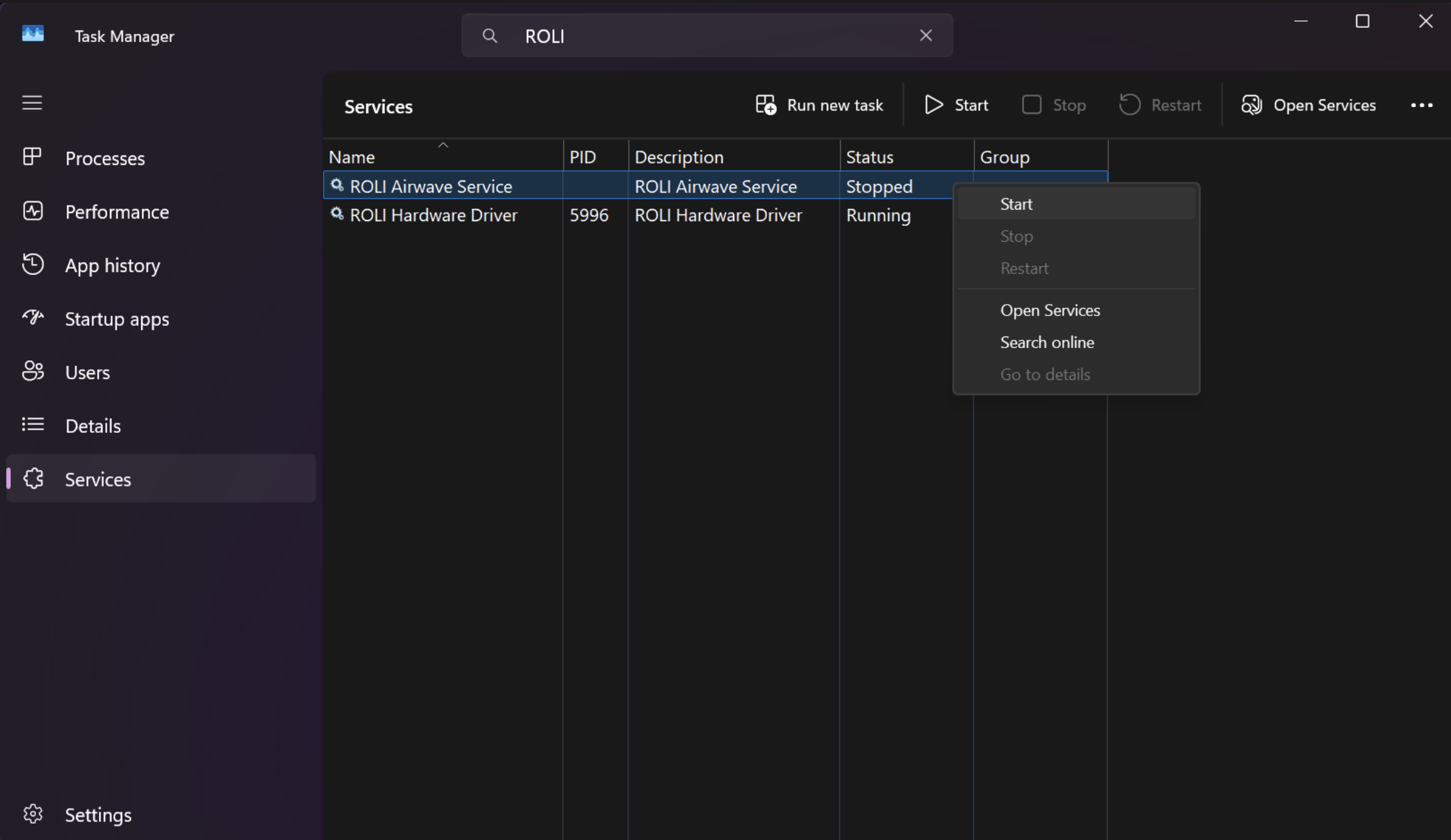The height and width of the screenshot is (840, 1451).
Task: Click Open Services in the toolbar
Action: [1308, 105]
